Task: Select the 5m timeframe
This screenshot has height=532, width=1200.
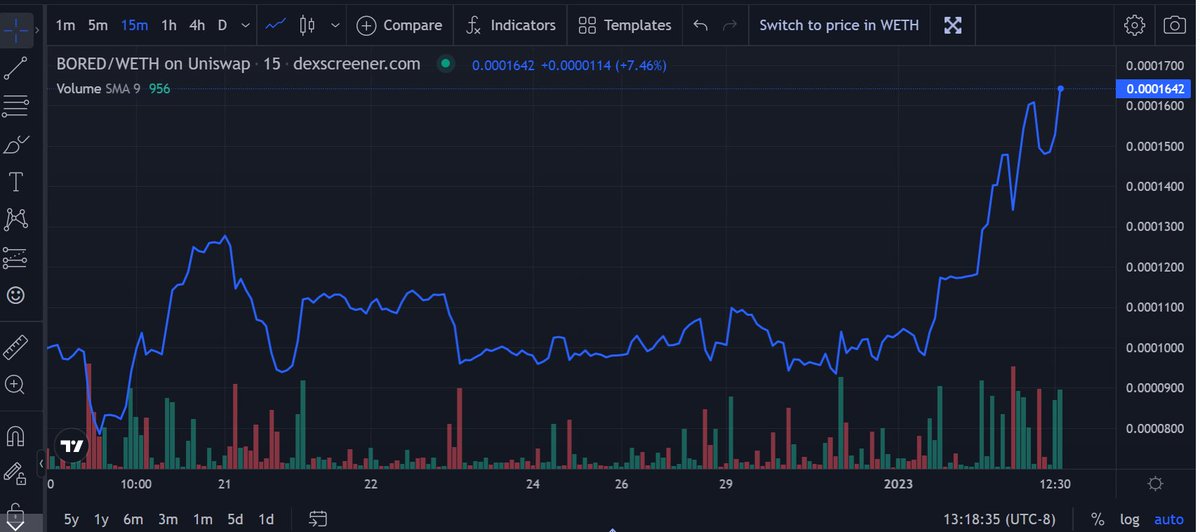Action: click(x=97, y=25)
